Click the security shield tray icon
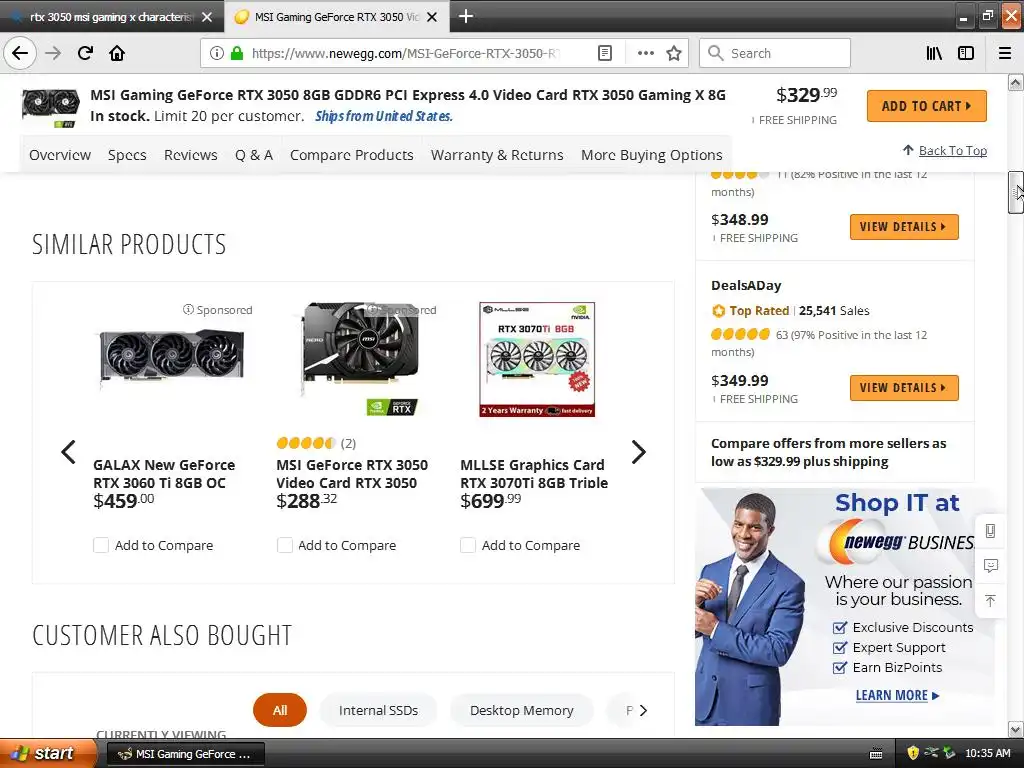 (x=912, y=753)
